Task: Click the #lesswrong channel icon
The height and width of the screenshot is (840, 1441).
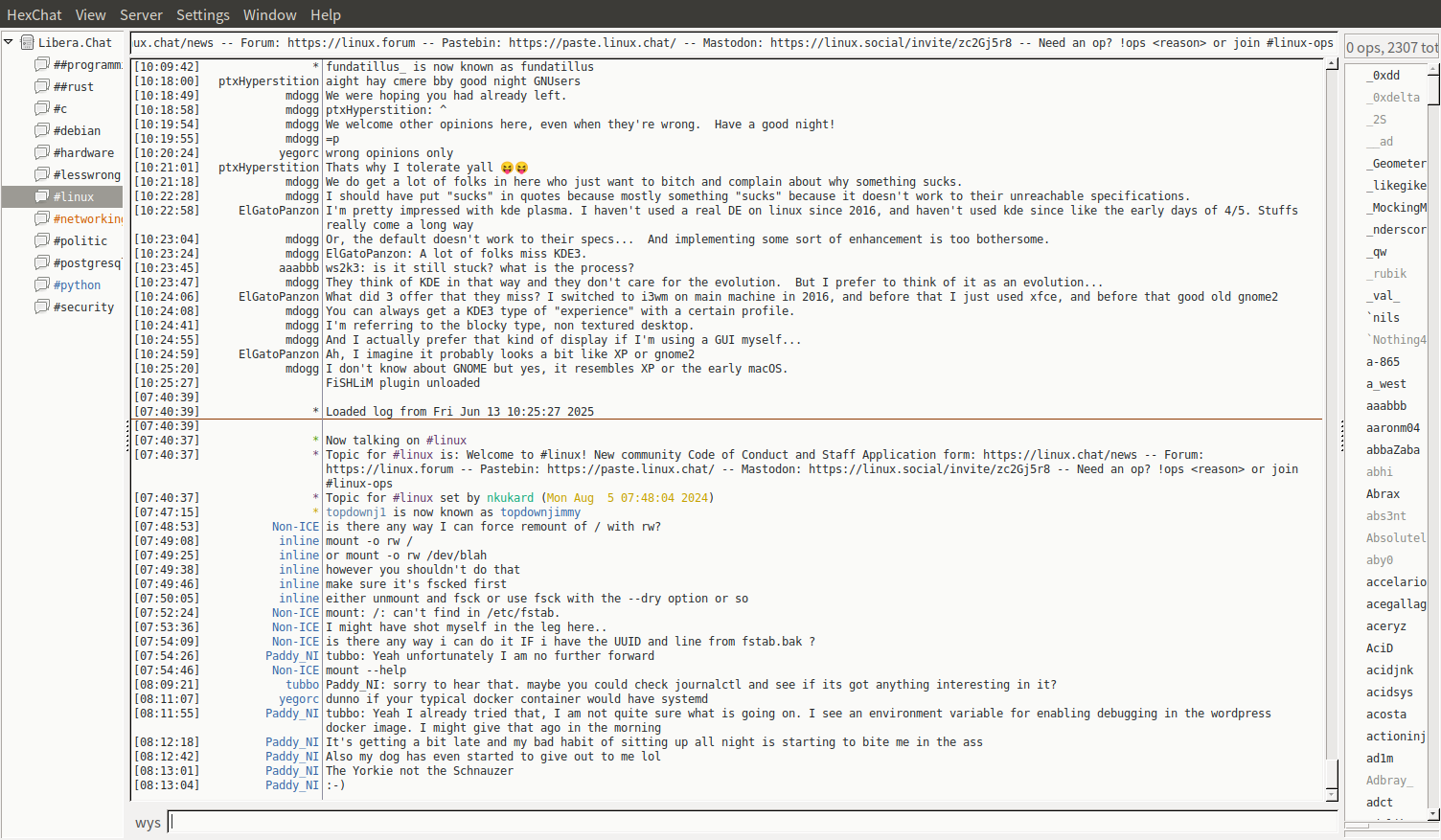Action: click(x=42, y=174)
